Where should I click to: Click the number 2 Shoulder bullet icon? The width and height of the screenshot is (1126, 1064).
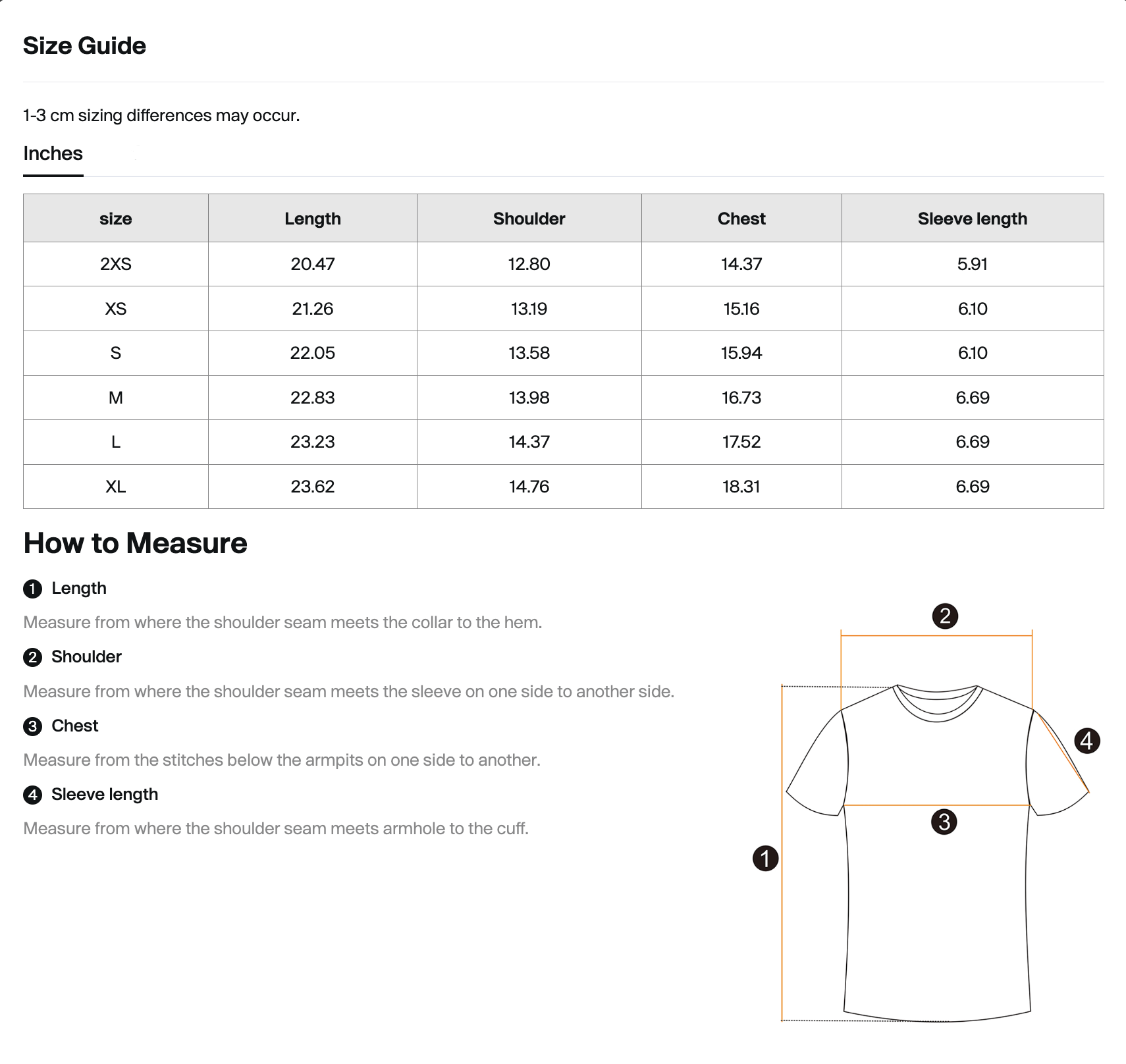pyautogui.click(x=32, y=657)
